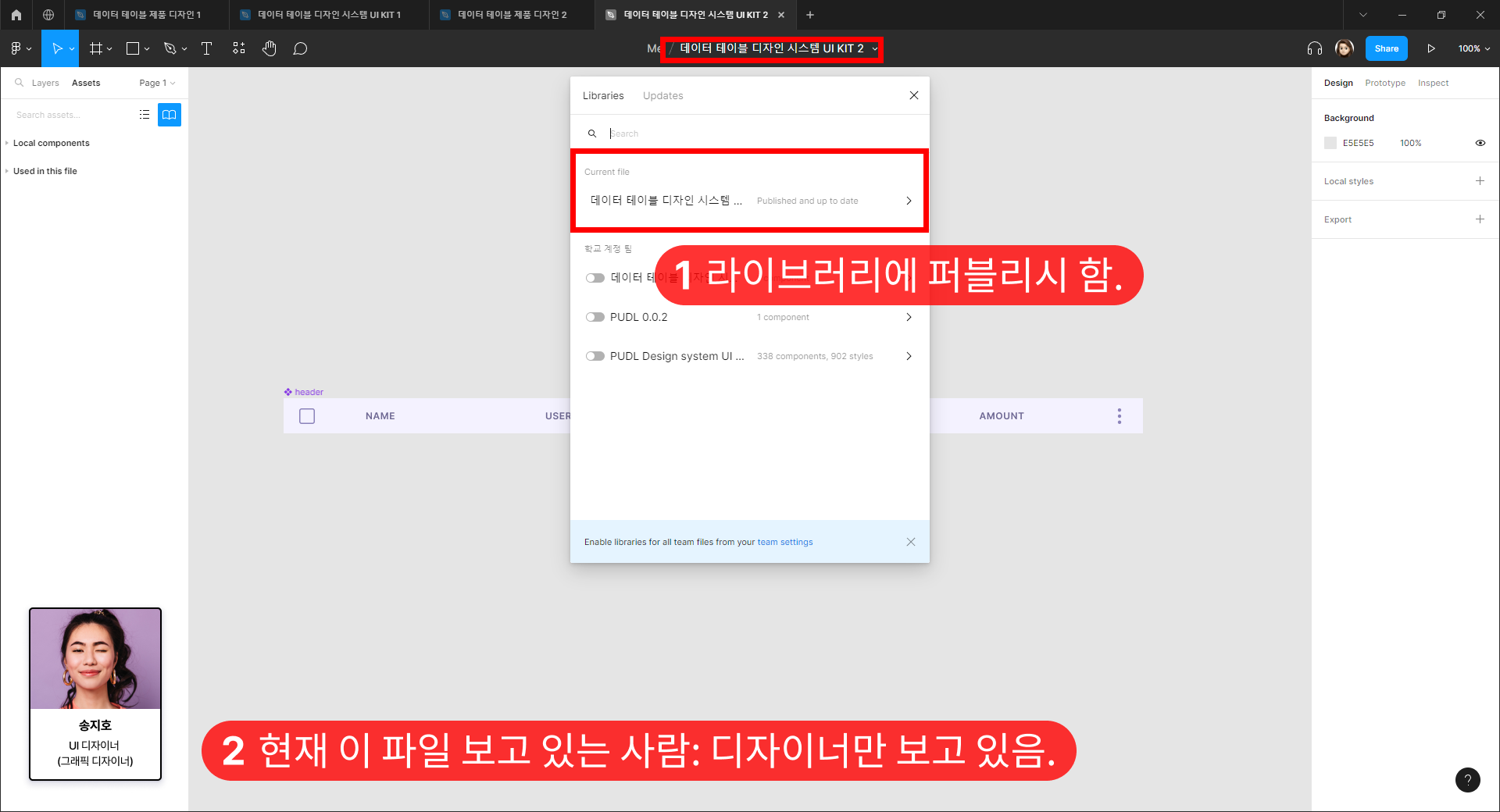The image size is (1500, 812).
Task: Open the file name dropdown
Action: click(x=875, y=48)
